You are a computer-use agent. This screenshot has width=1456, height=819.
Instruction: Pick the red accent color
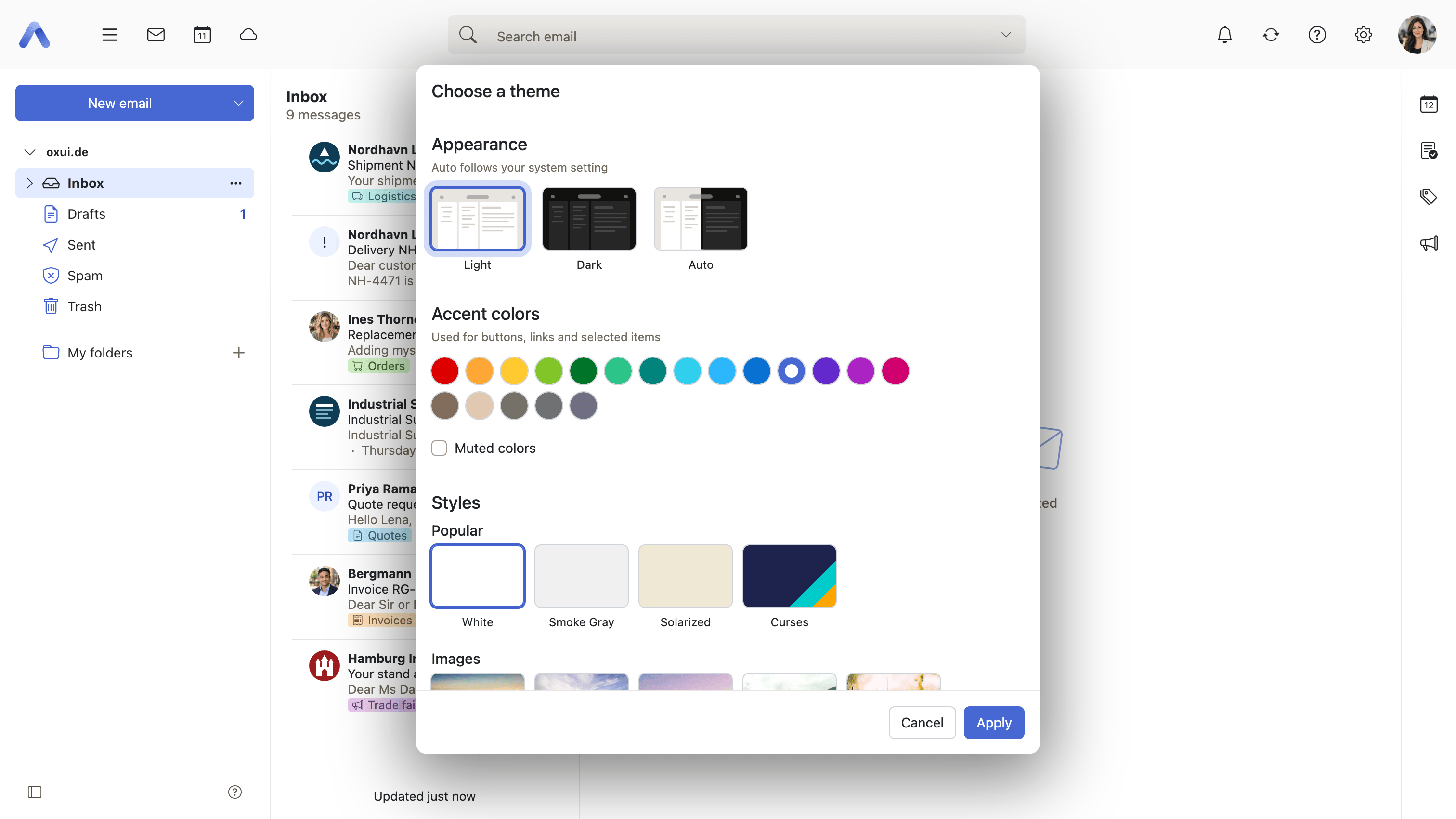tap(445, 371)
